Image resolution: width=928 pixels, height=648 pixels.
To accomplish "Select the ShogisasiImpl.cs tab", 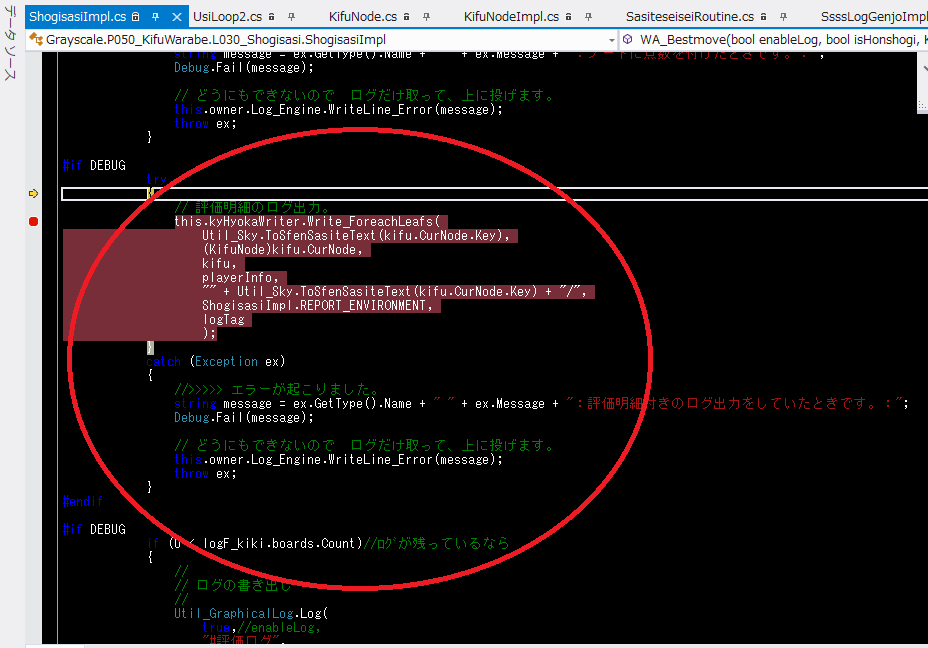I will pyautogui.click(x=78, y=17).
